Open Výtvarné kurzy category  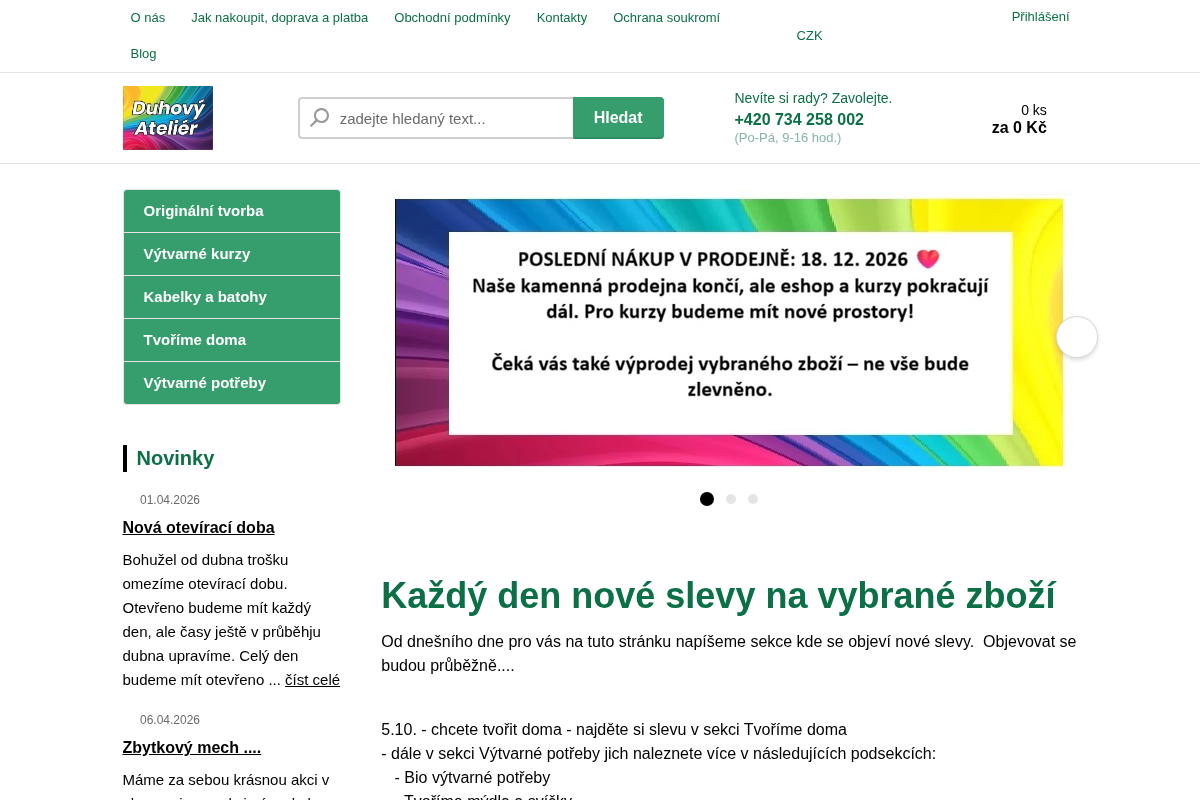pos(232,254)
